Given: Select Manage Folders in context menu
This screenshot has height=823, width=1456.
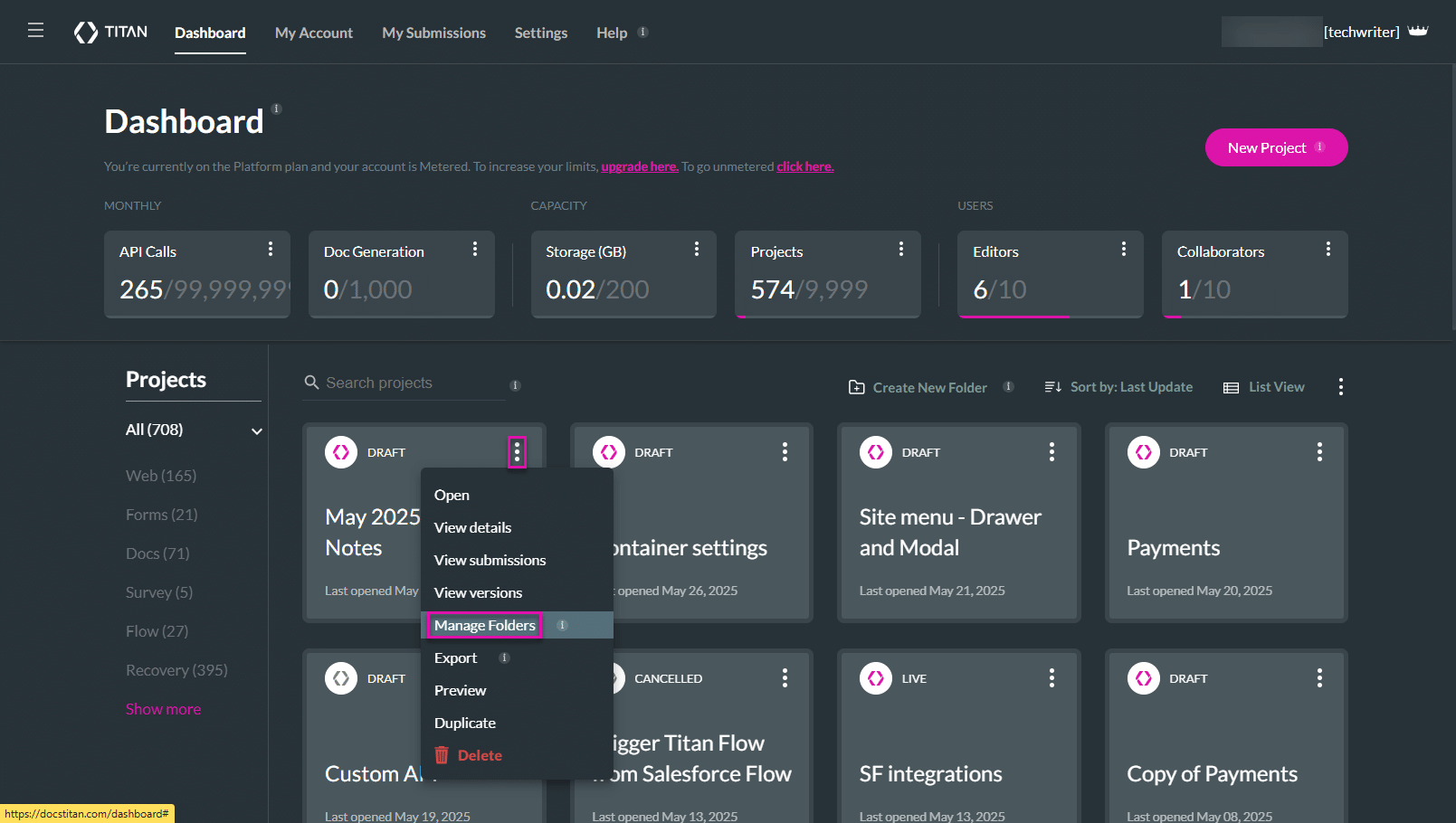Looking at the screenshot, I should [485, 625].
